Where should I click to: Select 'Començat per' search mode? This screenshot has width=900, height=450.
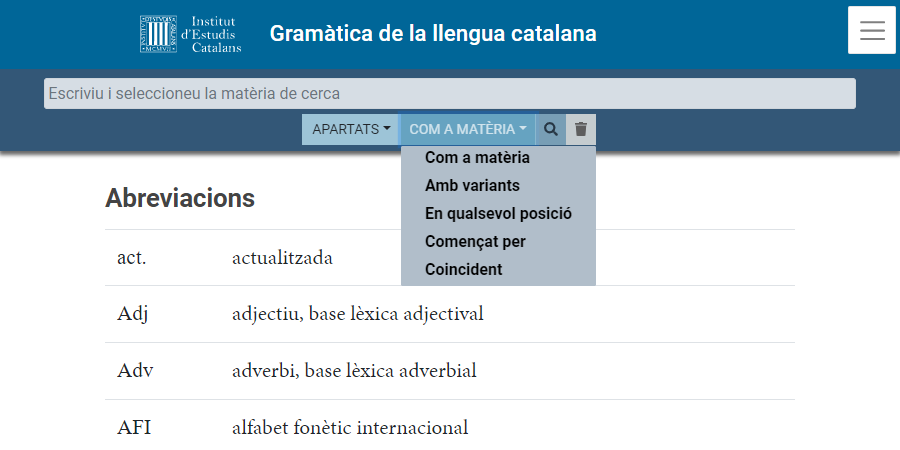tap(475, 242)
